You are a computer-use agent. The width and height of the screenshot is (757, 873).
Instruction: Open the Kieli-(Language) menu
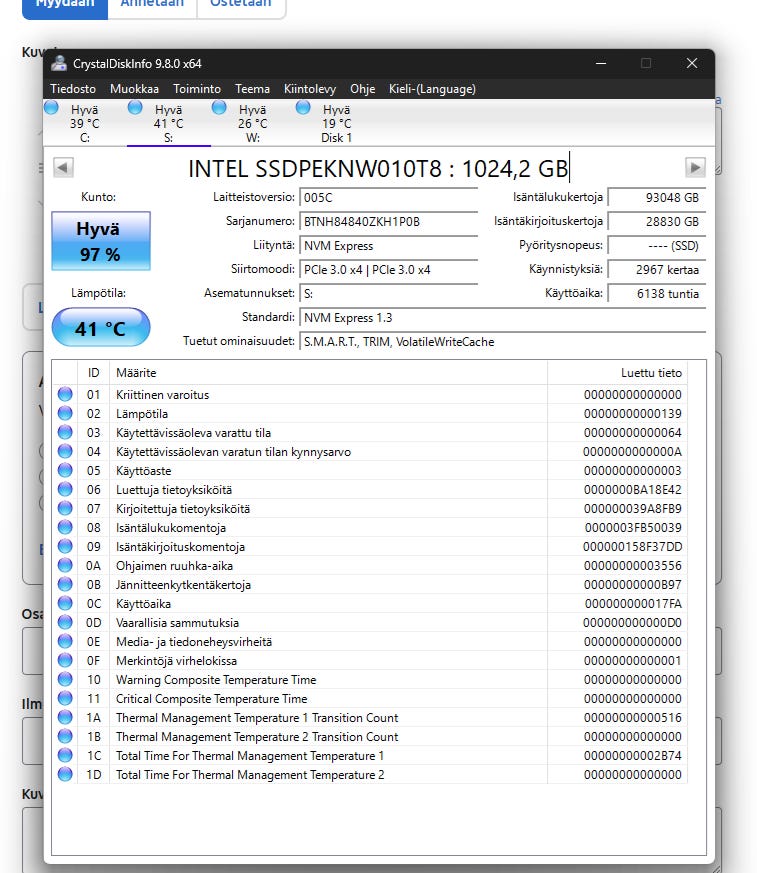[432, 89]
